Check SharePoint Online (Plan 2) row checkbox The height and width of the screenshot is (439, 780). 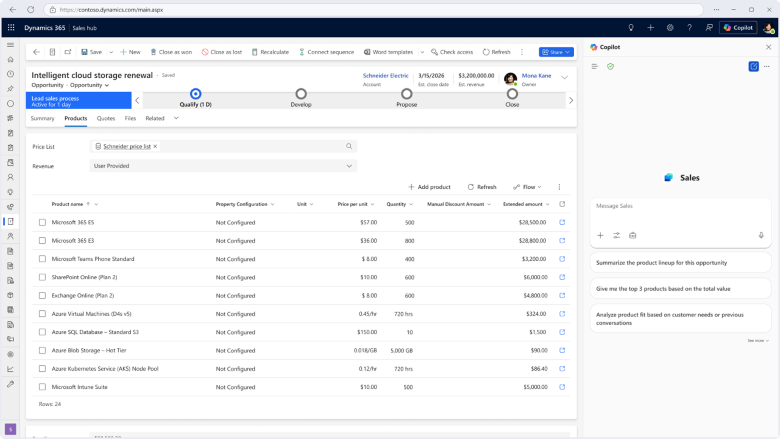click(42, 277)
